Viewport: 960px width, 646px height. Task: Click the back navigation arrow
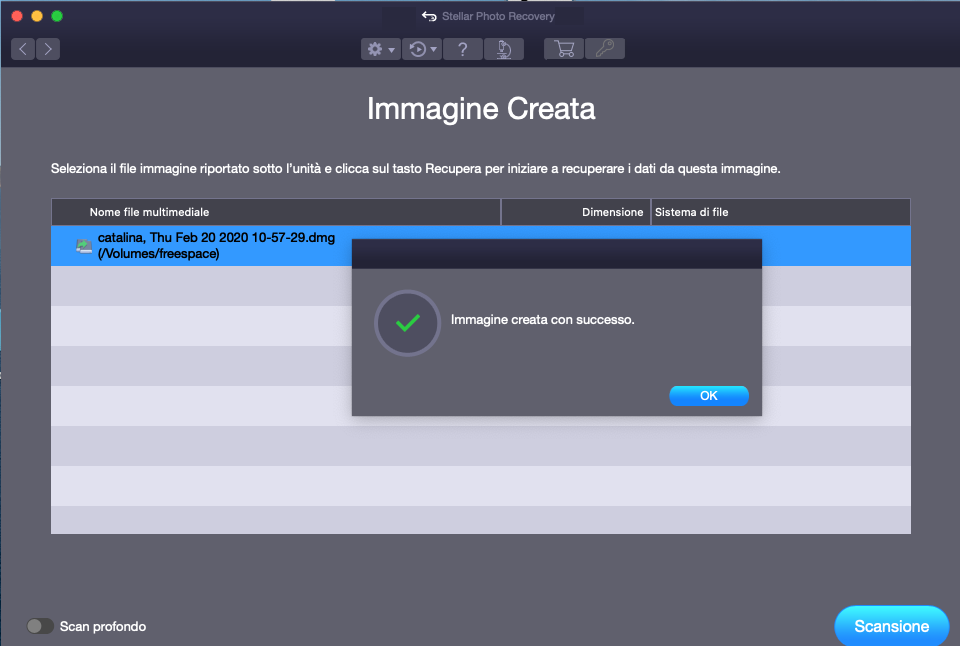click(x=23, y=49)
